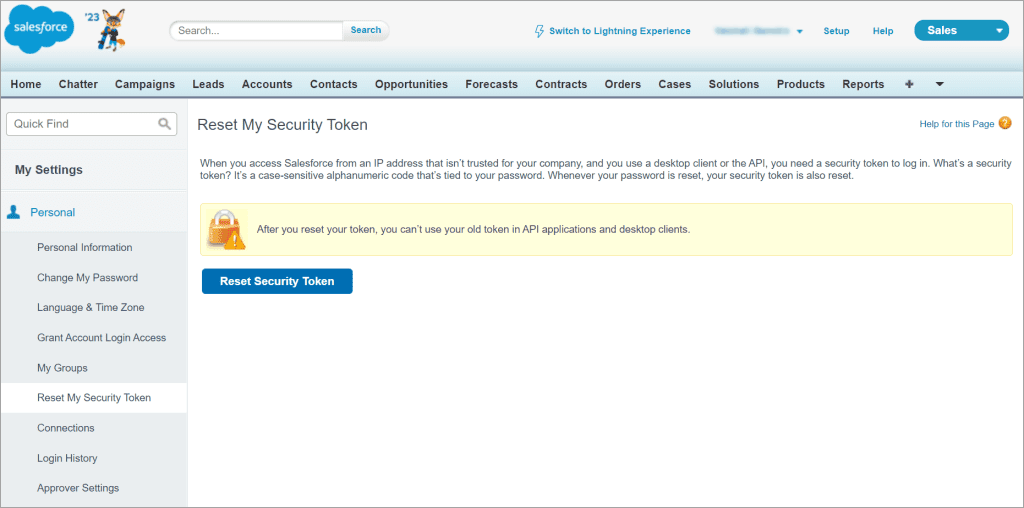Select Change My Password in sidebar
Image resolution: width=1024 pixels, height=508 pixels.
(87, 278)
